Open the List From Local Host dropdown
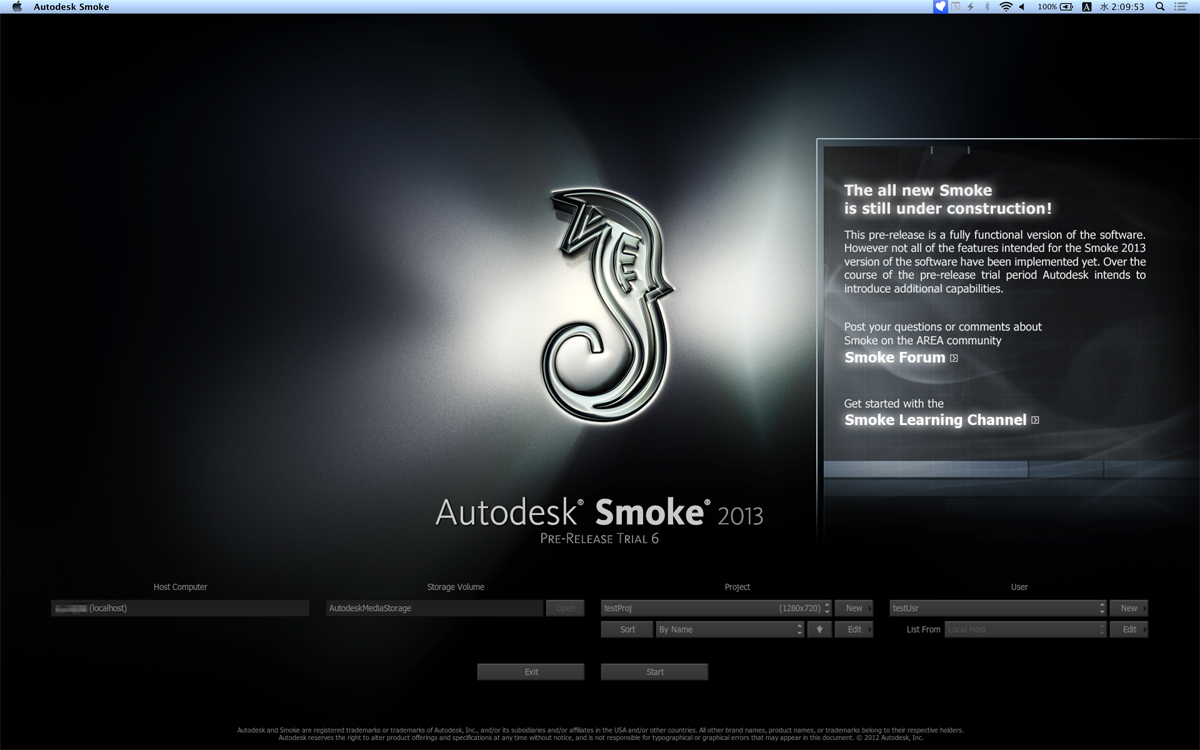The image size is (1200, 750). [1020, 629]
